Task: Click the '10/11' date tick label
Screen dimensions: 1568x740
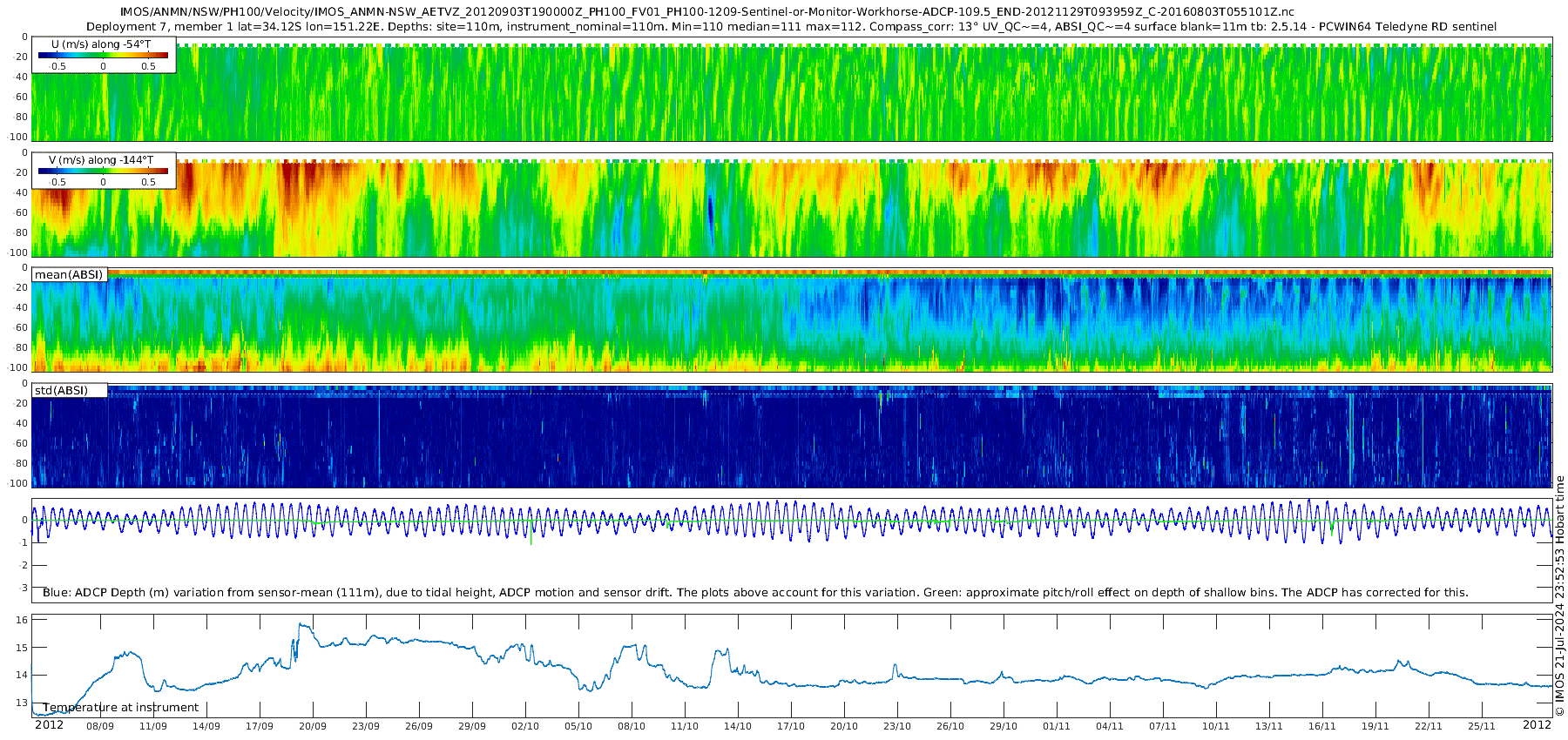Action: (1216, 726)
